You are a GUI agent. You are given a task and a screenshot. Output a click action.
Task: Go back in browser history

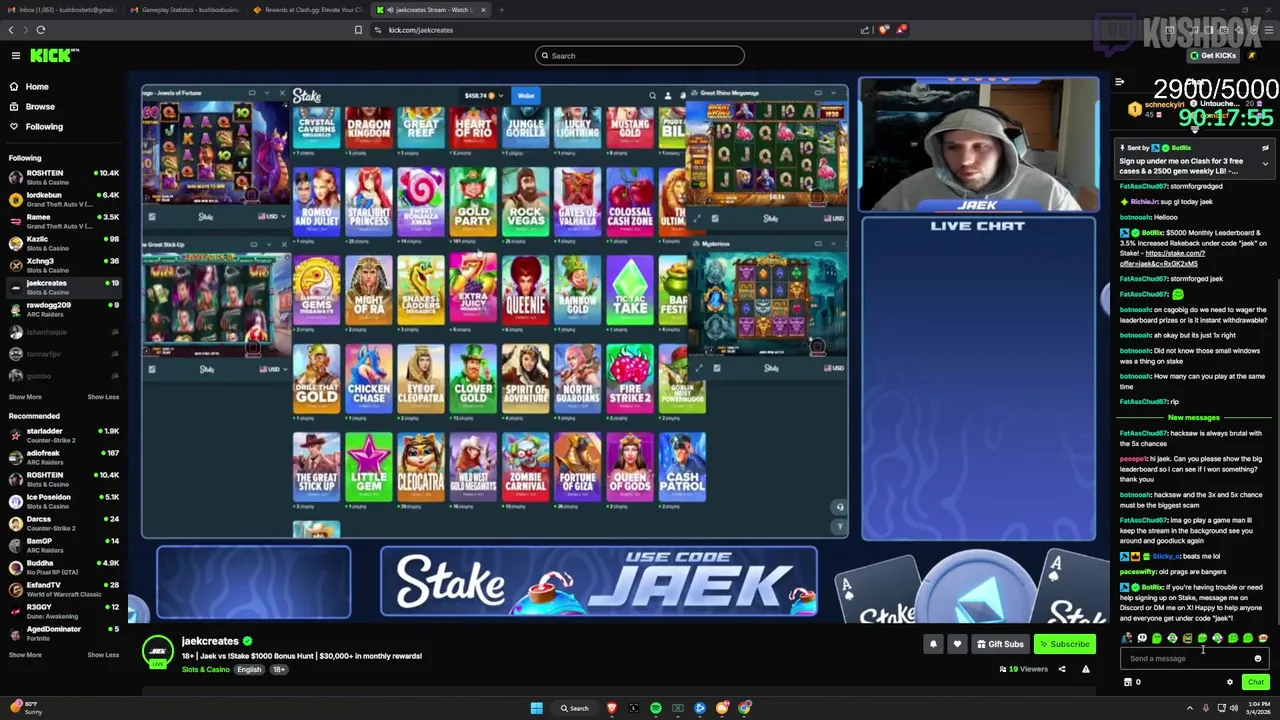tap(13, 30)
